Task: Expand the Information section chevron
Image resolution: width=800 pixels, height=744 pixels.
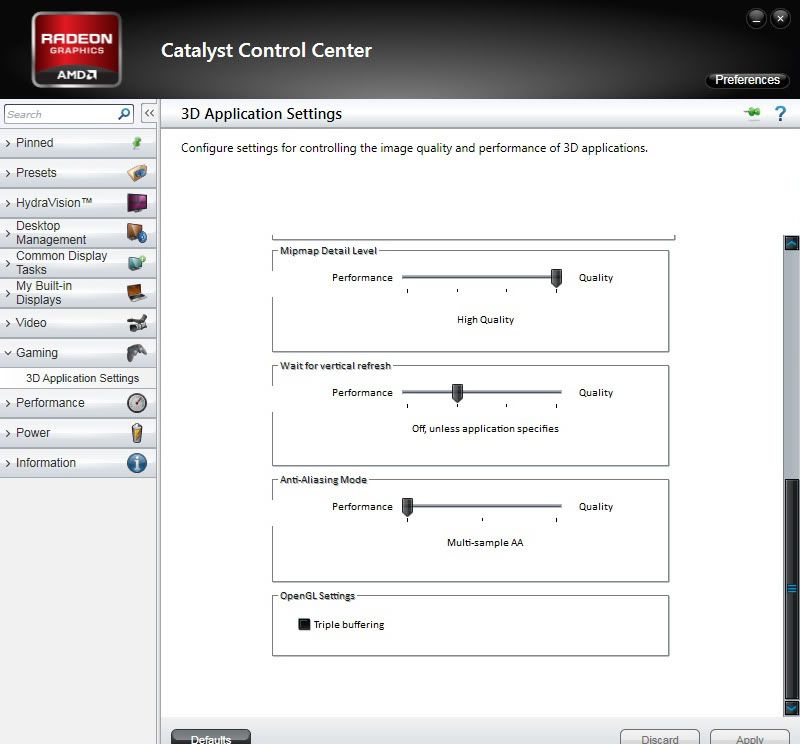Action: point(8,463)
